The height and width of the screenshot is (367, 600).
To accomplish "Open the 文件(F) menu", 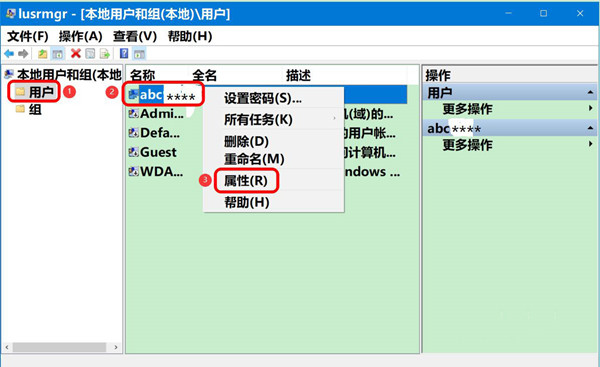I will [x=28, y=36].
